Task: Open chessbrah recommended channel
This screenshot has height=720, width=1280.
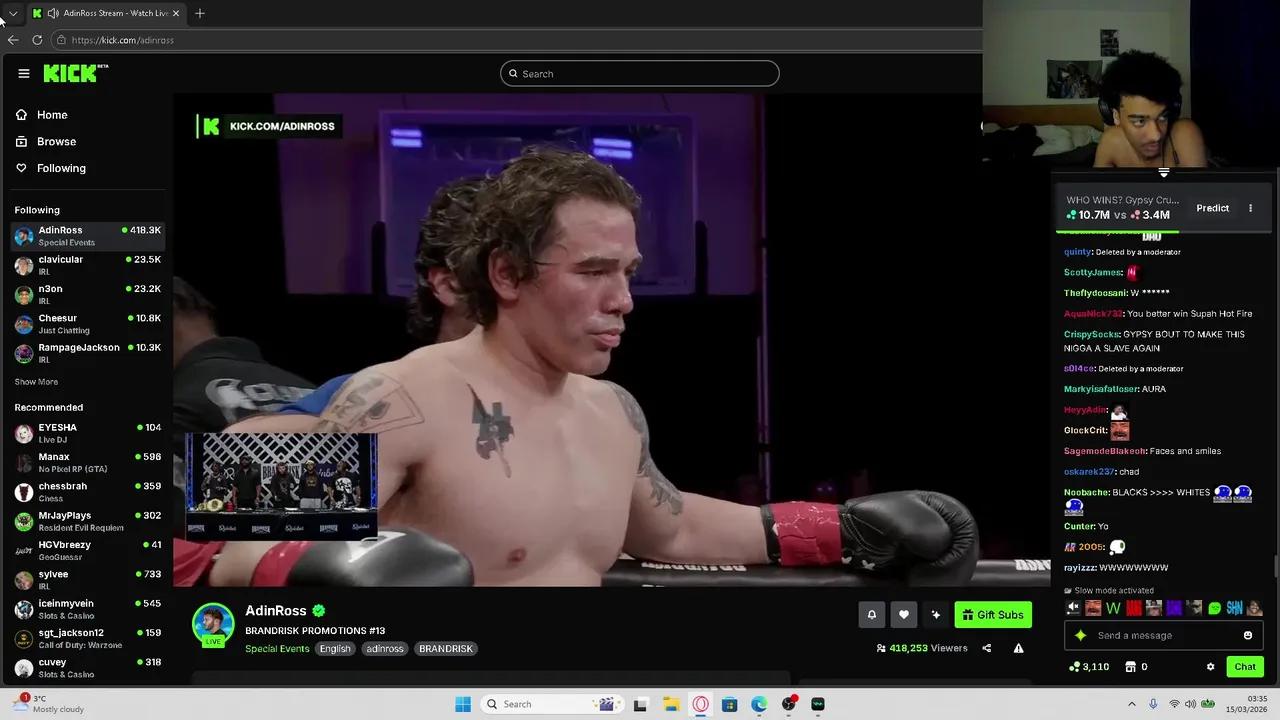Action: 87,492
